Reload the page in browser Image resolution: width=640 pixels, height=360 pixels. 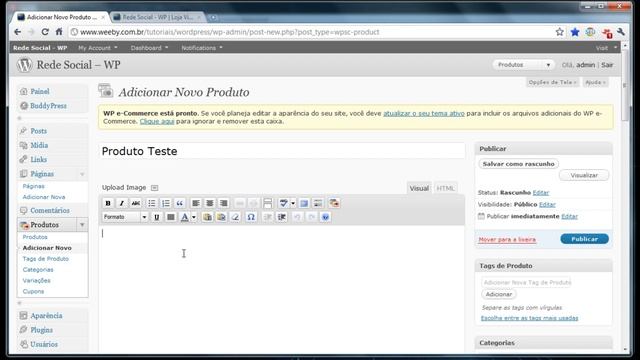pos(45,32)
